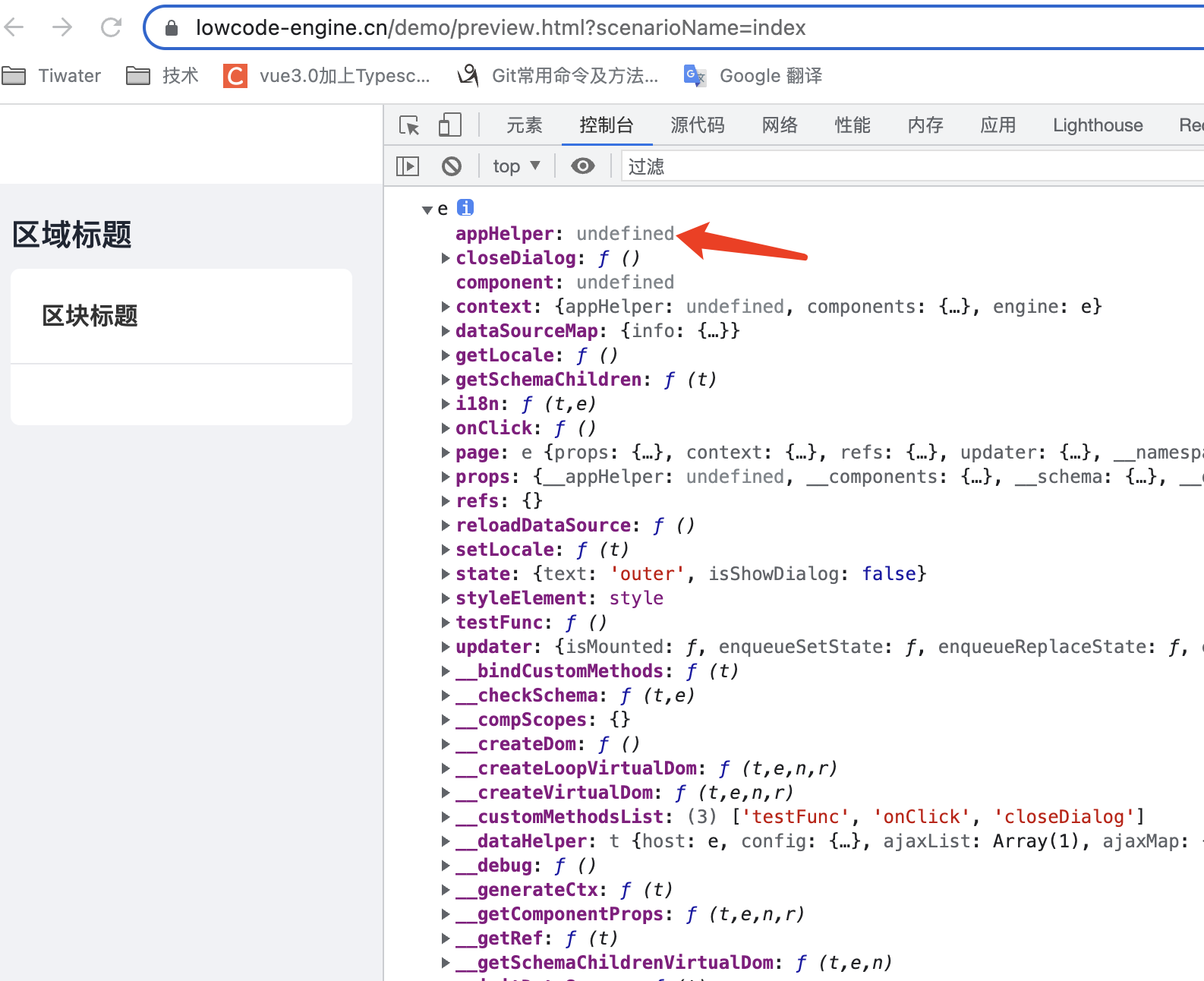This screenshot has height=981, width=1204.
Task: Open the 内存 tab
Action: tap(925, 125)
